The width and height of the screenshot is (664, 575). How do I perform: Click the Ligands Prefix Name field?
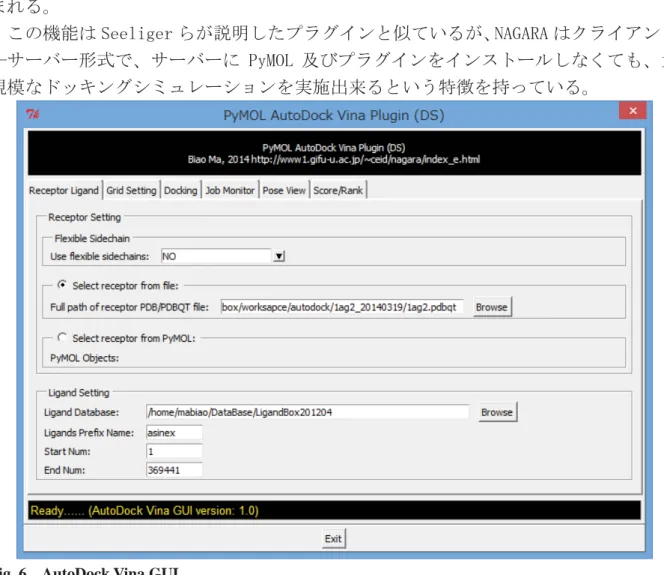tap(174, 433)
